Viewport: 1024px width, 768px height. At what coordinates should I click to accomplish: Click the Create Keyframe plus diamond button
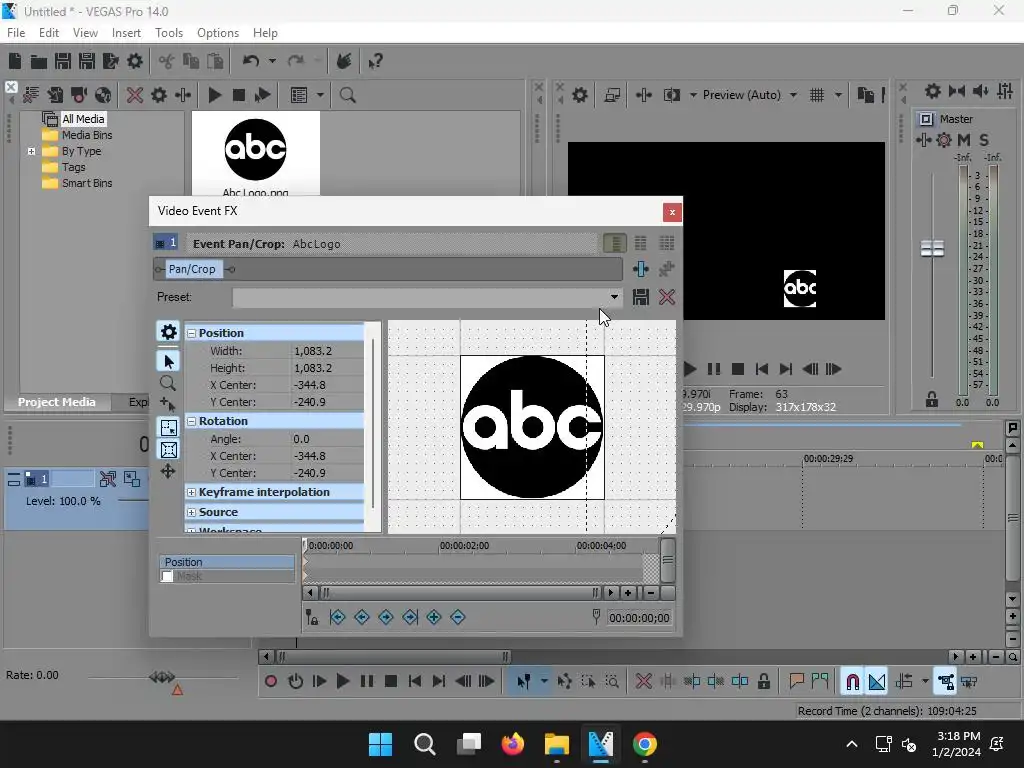(434, 617)
